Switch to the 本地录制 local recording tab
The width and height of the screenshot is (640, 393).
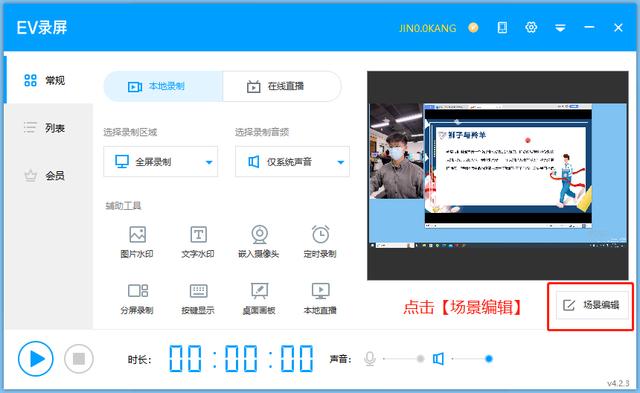[163, 86]
